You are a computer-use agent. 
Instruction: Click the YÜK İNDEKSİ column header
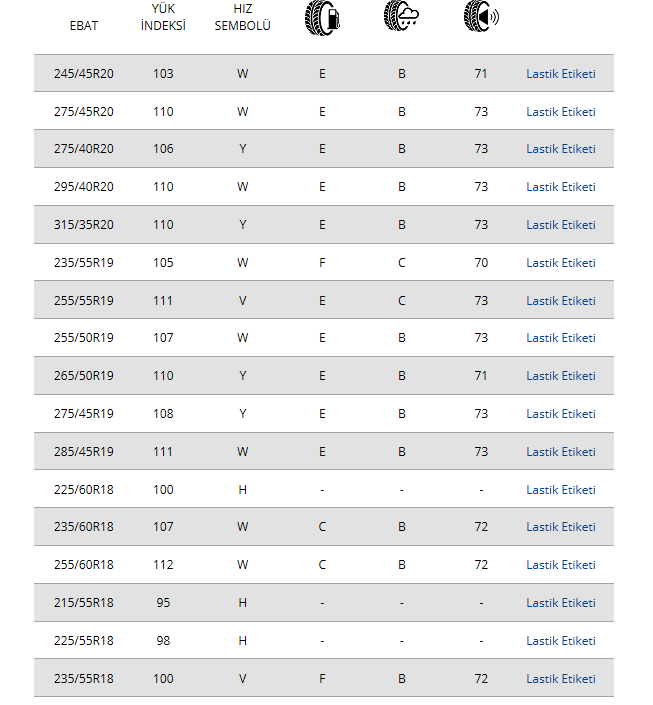click(163, 17)
